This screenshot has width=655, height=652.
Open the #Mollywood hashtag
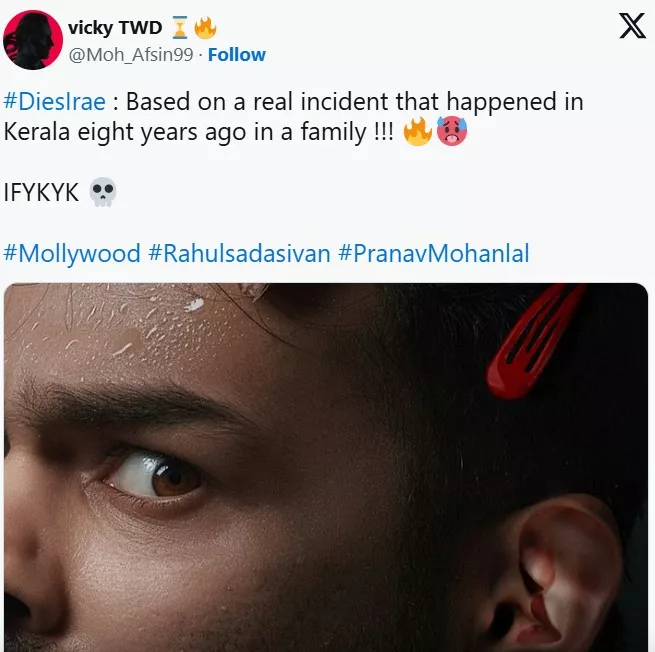pyautogui.click(x=72, y=254)
